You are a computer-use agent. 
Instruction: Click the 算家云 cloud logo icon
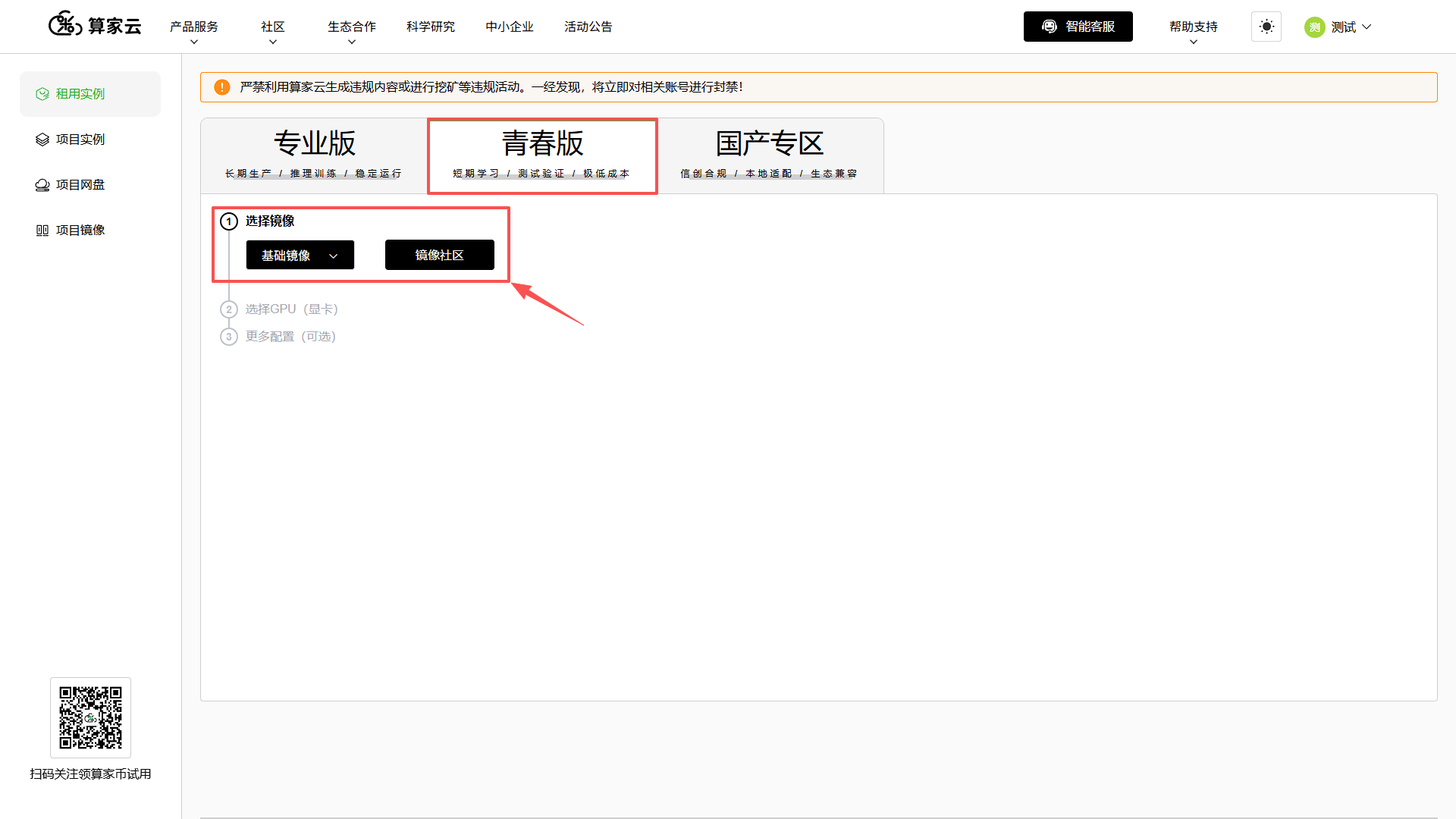tap(65, 24)
